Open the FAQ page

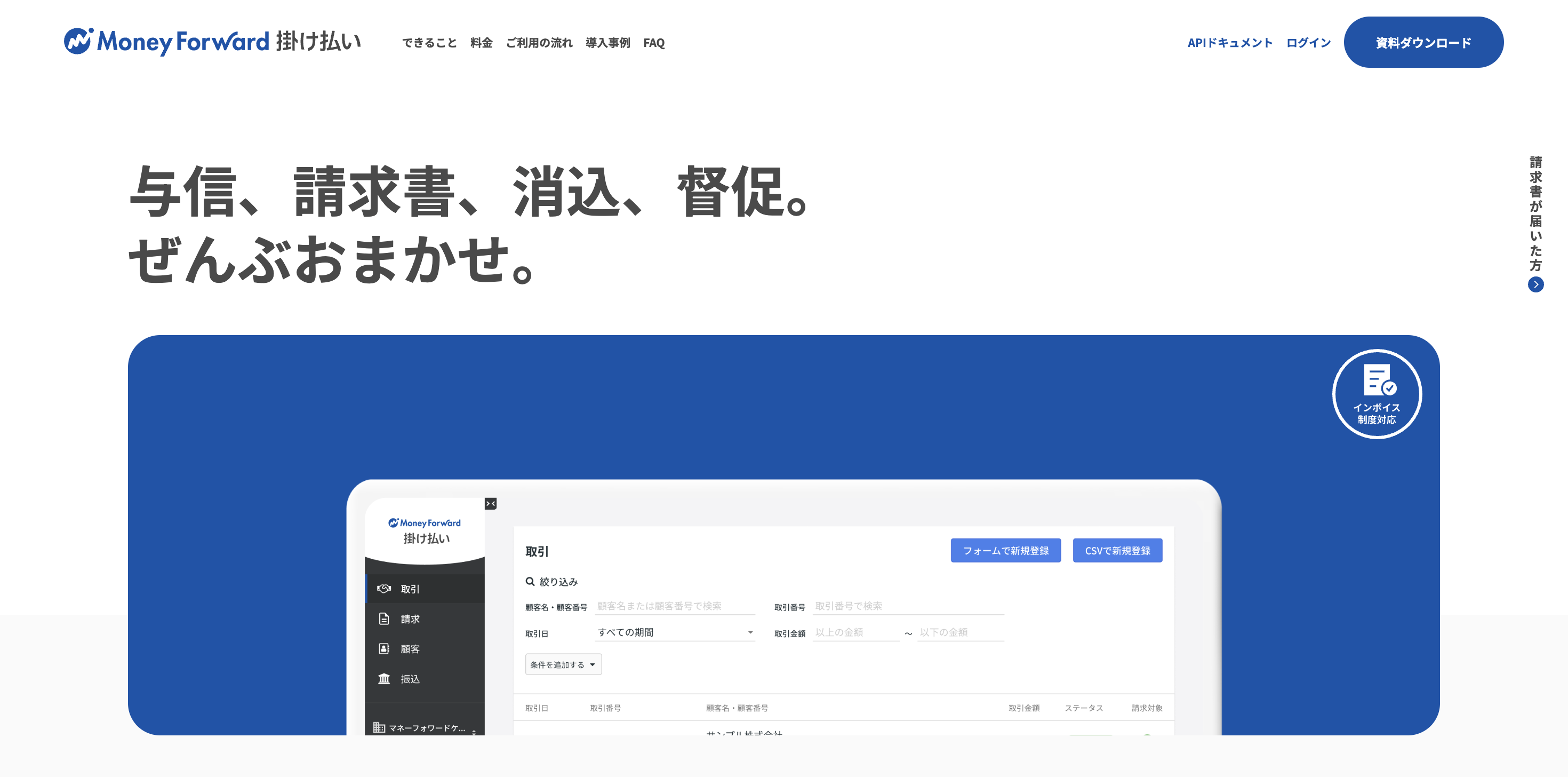(654, 43)
